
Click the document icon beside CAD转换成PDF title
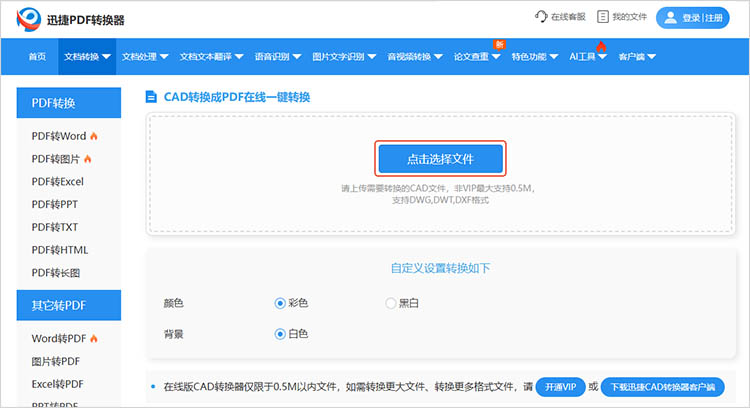pos(151,97)
